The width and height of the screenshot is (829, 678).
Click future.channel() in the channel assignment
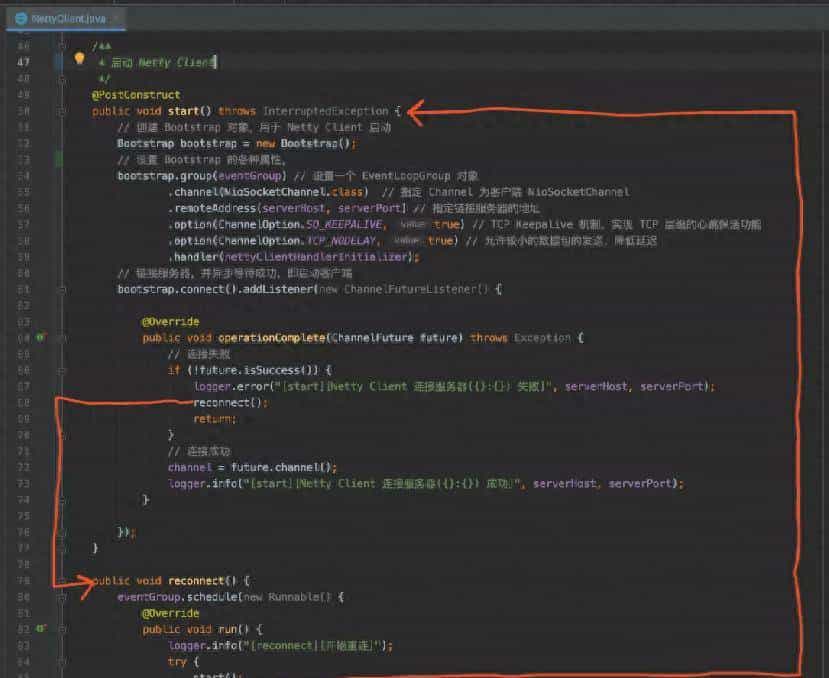pyautogui.click(x=281, y=468)
